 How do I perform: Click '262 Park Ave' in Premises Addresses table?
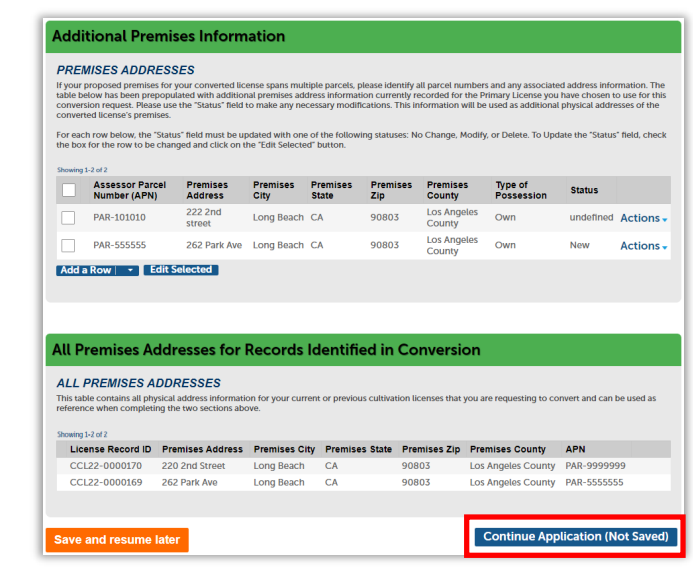pyautogui.click(x=214, y=245)
